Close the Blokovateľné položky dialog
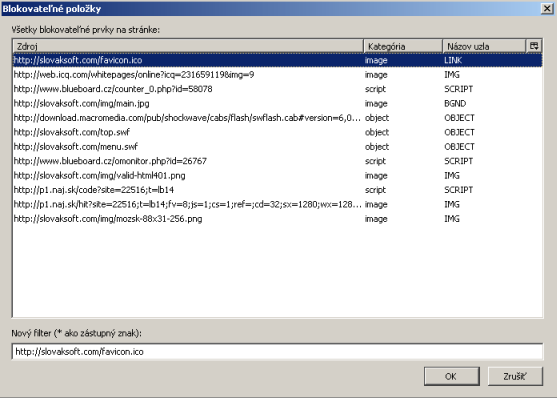557x398 pixels. 547,8
